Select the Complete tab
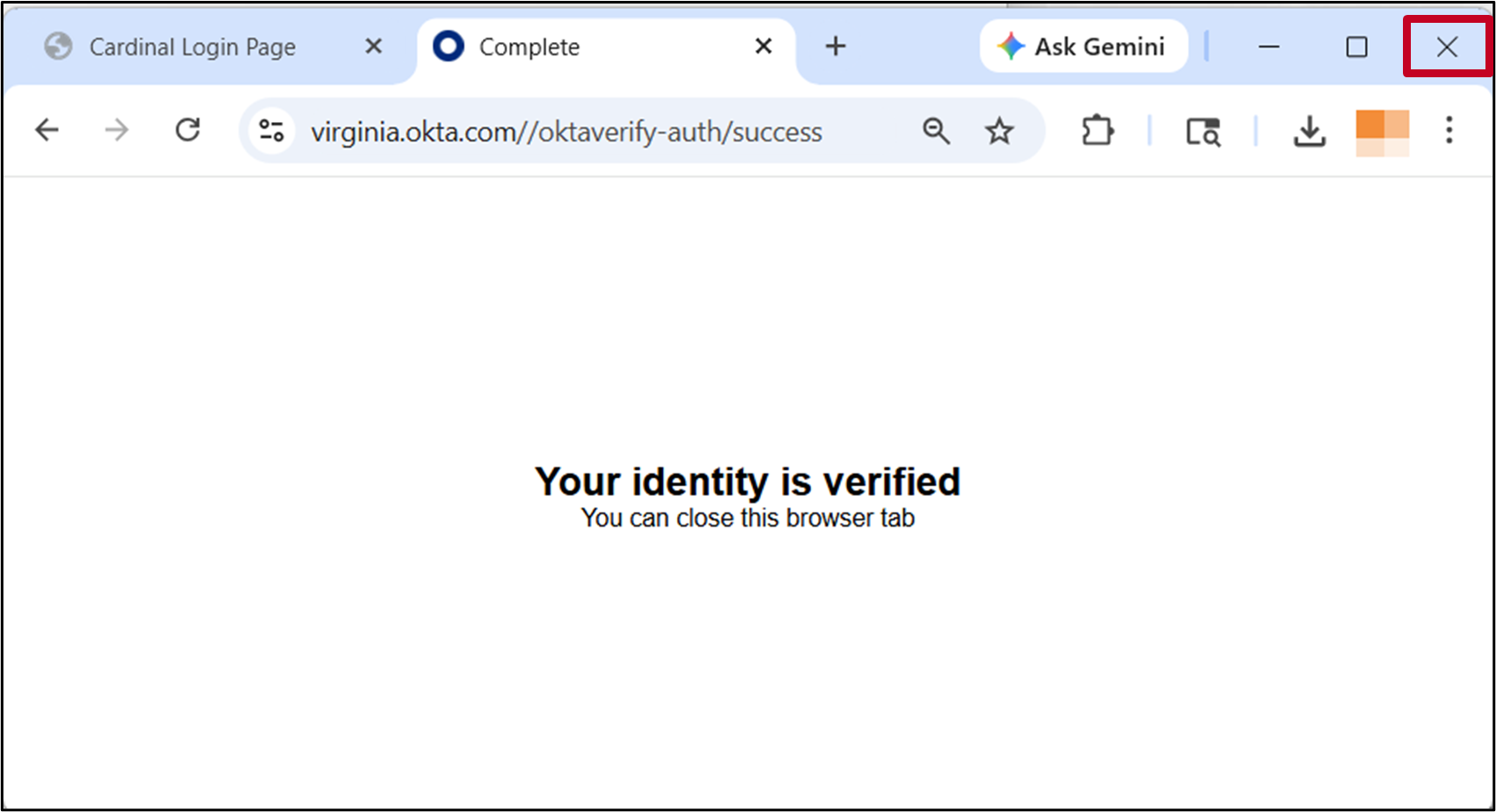Image resolution: width=1496 pixels, height=812 pixels. click(x=529, y=47)
